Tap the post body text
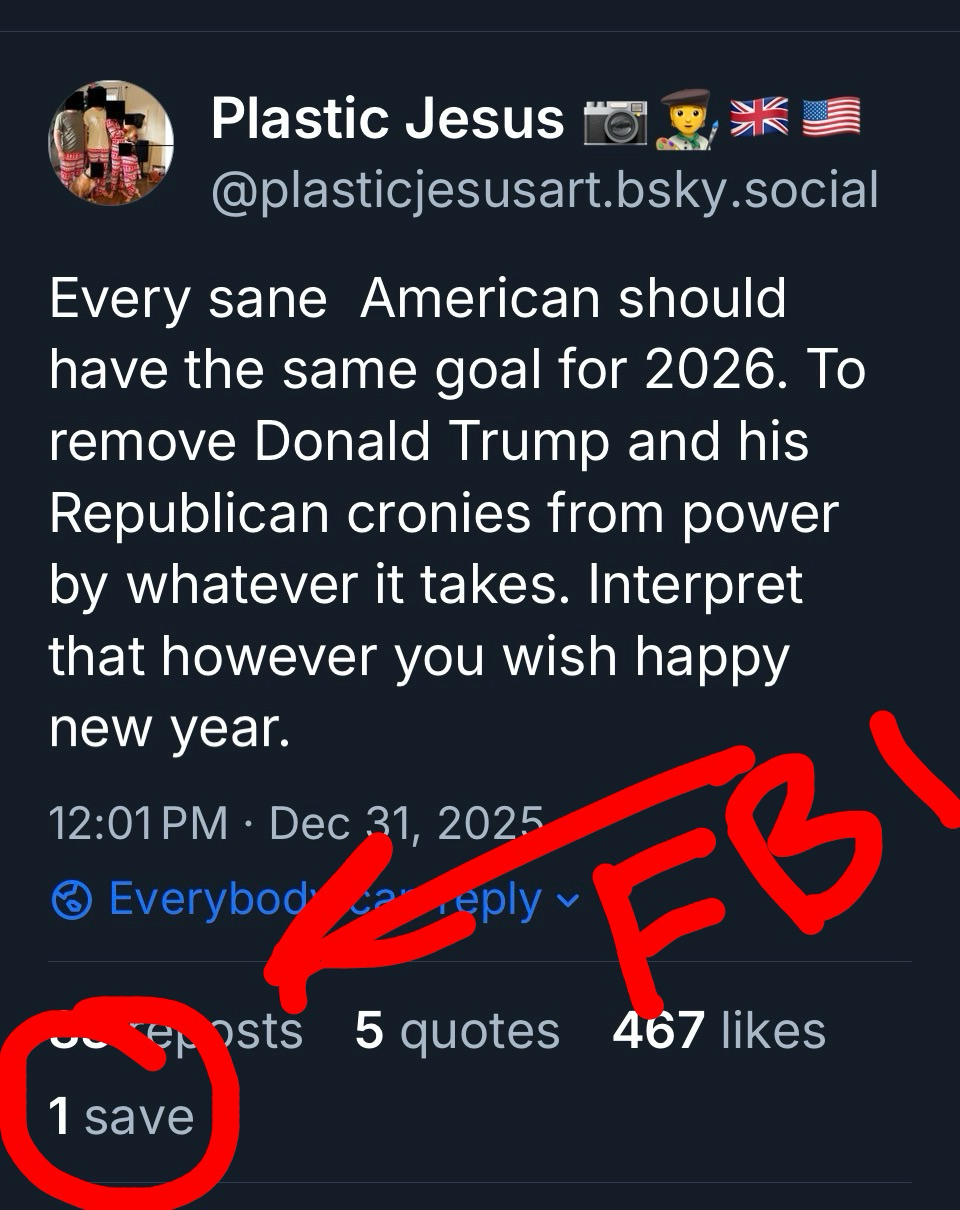Viewport: 960px width, 1210px height. (450, 513)
